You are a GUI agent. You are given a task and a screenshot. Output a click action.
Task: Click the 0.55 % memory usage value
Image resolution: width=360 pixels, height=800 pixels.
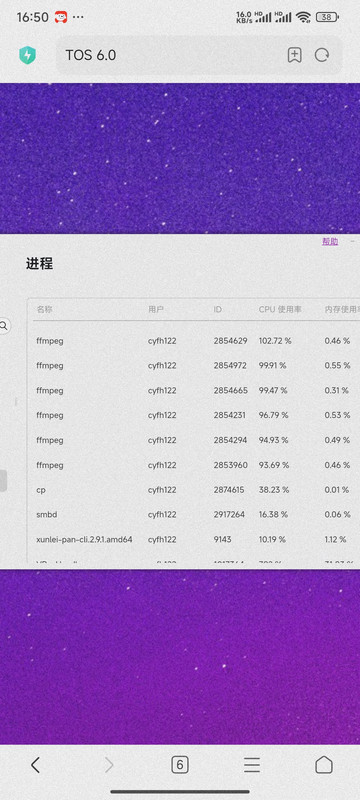tap(338, 366)
